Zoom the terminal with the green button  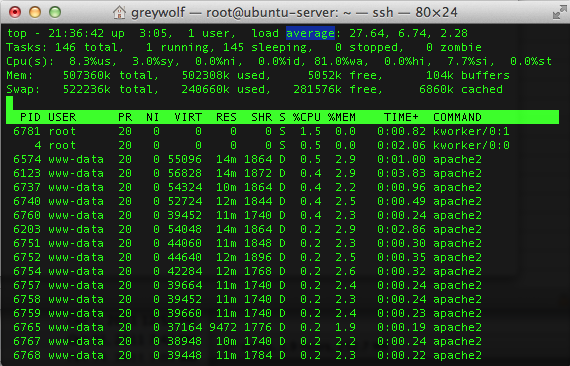55,12
